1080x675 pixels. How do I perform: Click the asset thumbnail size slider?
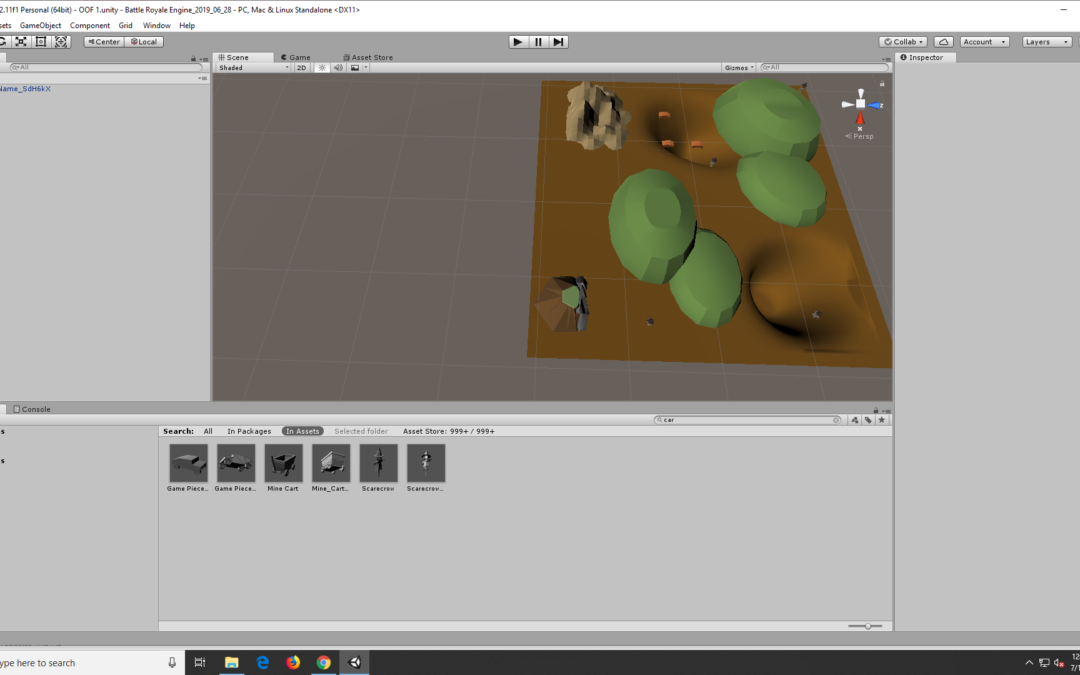pos(866,626)
